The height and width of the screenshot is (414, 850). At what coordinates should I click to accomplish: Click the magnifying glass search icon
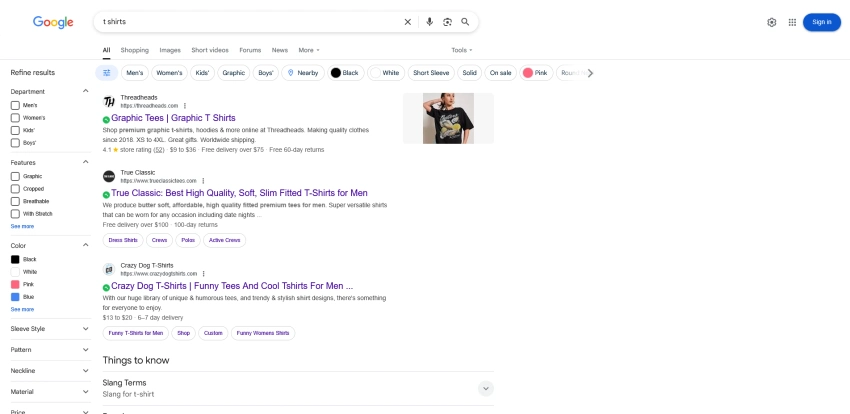pyautogui.click(x=465, y=22)
